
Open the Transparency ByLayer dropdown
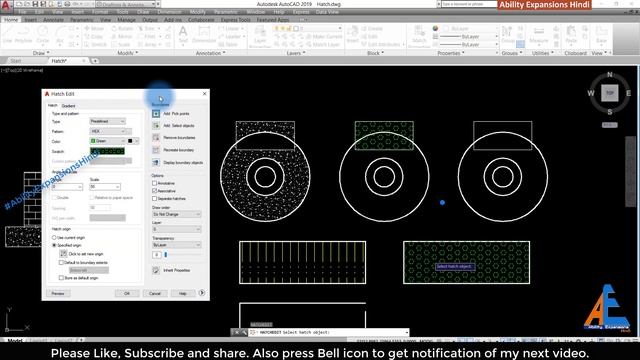pyautogui.click(x=177, y=245)
